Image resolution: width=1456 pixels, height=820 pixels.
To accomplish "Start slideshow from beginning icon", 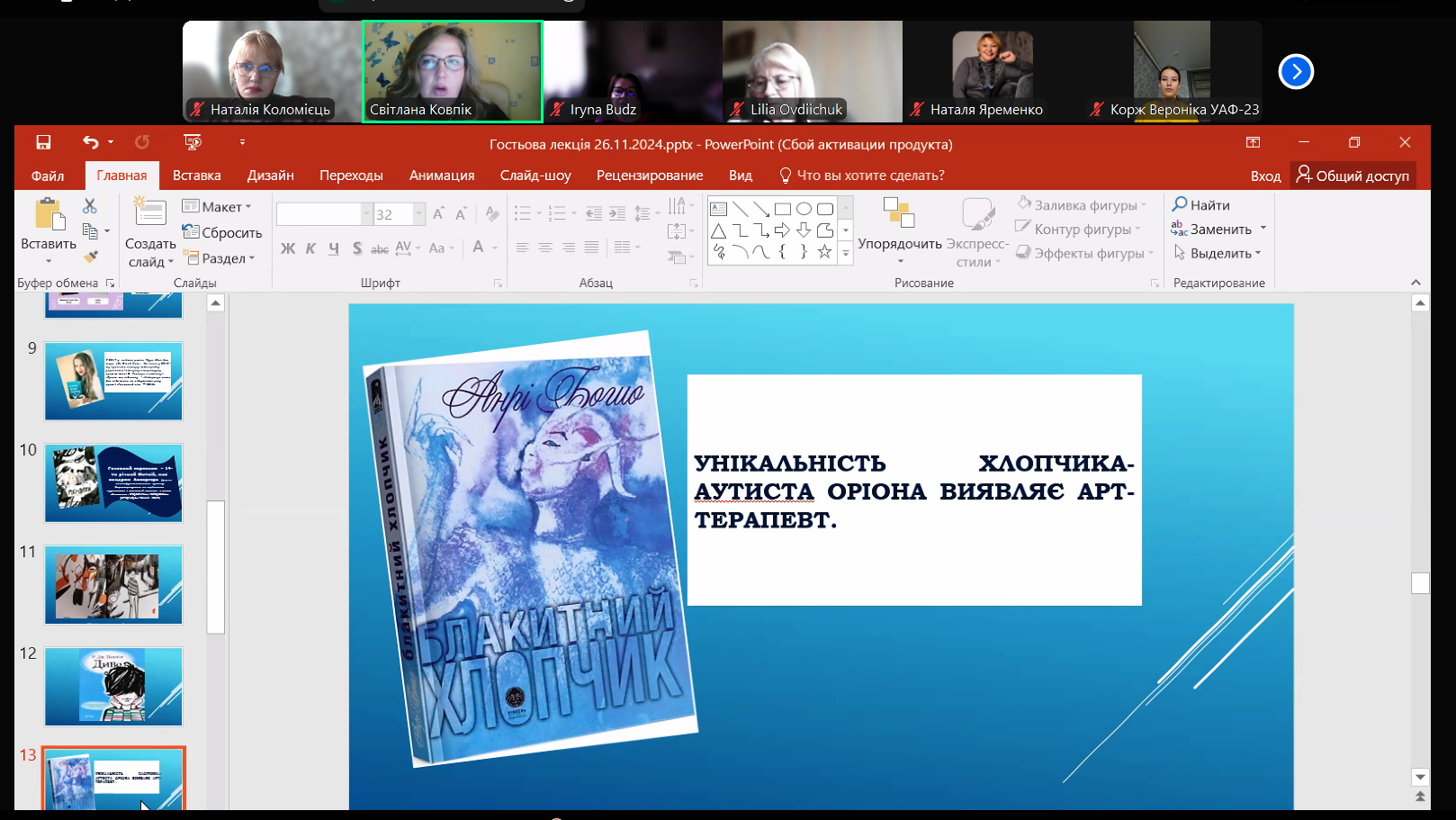I will [192, 142].
